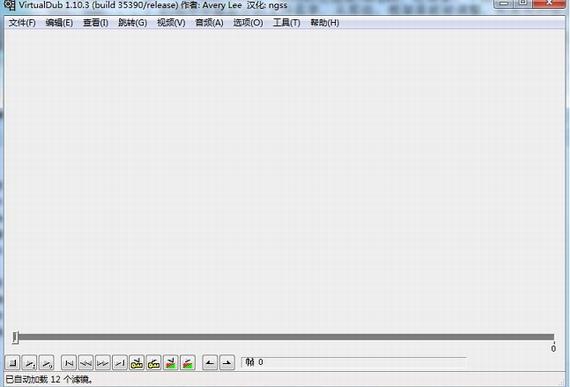
Task: Open the 文件(F) menu
Action: [x=22, y=23]
